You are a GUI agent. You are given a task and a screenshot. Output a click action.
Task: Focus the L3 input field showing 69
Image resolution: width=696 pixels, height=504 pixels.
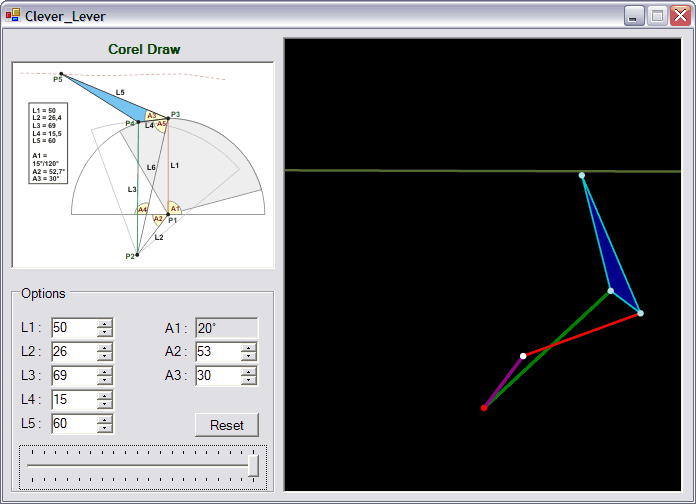point(74,376)
